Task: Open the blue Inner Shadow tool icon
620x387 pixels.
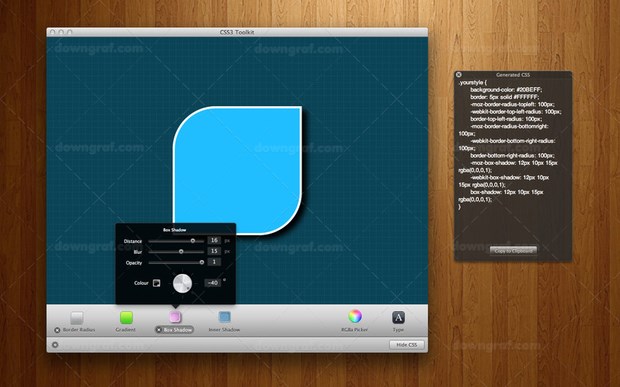Action: click(225, 317)
